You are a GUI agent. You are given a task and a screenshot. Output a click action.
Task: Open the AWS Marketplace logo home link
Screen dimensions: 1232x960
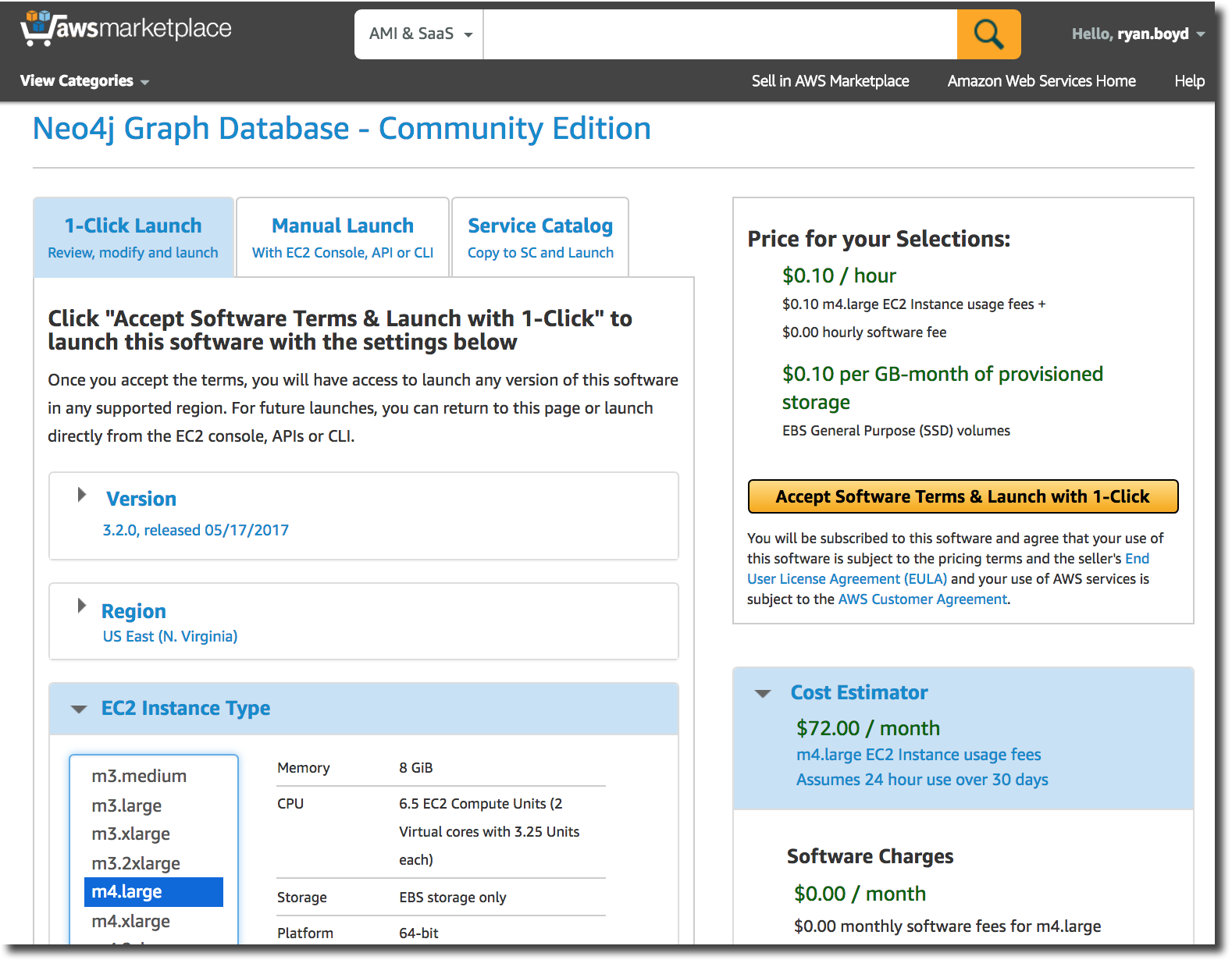click(126, 29)
